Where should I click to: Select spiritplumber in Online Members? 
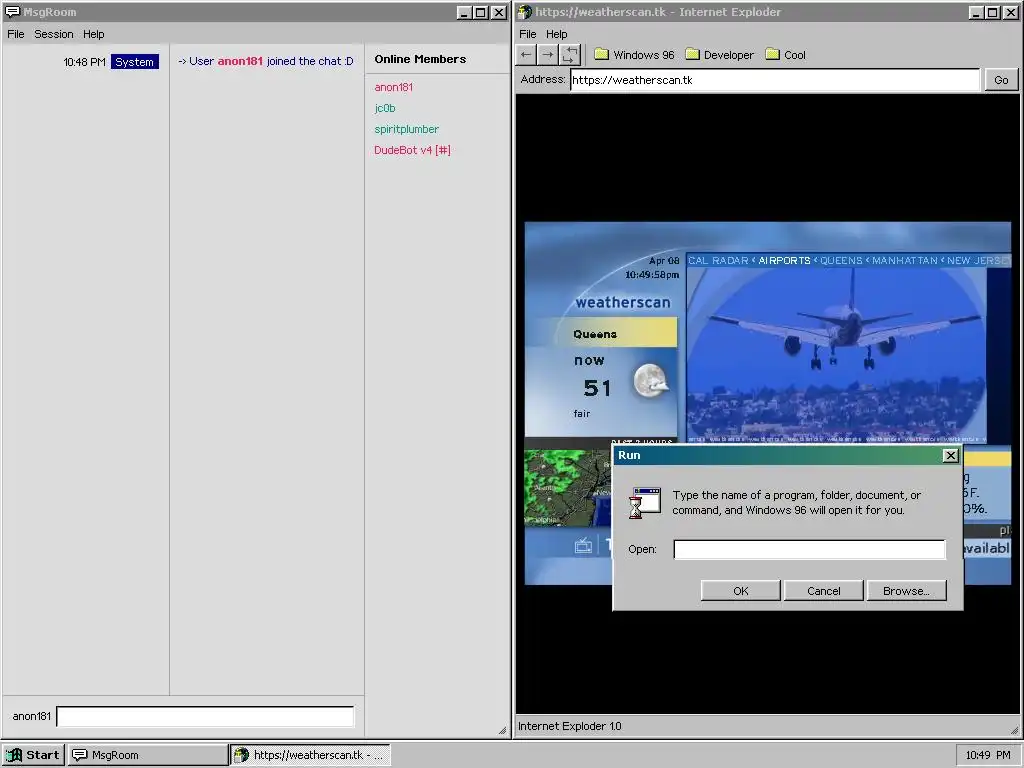coord(406,129)
